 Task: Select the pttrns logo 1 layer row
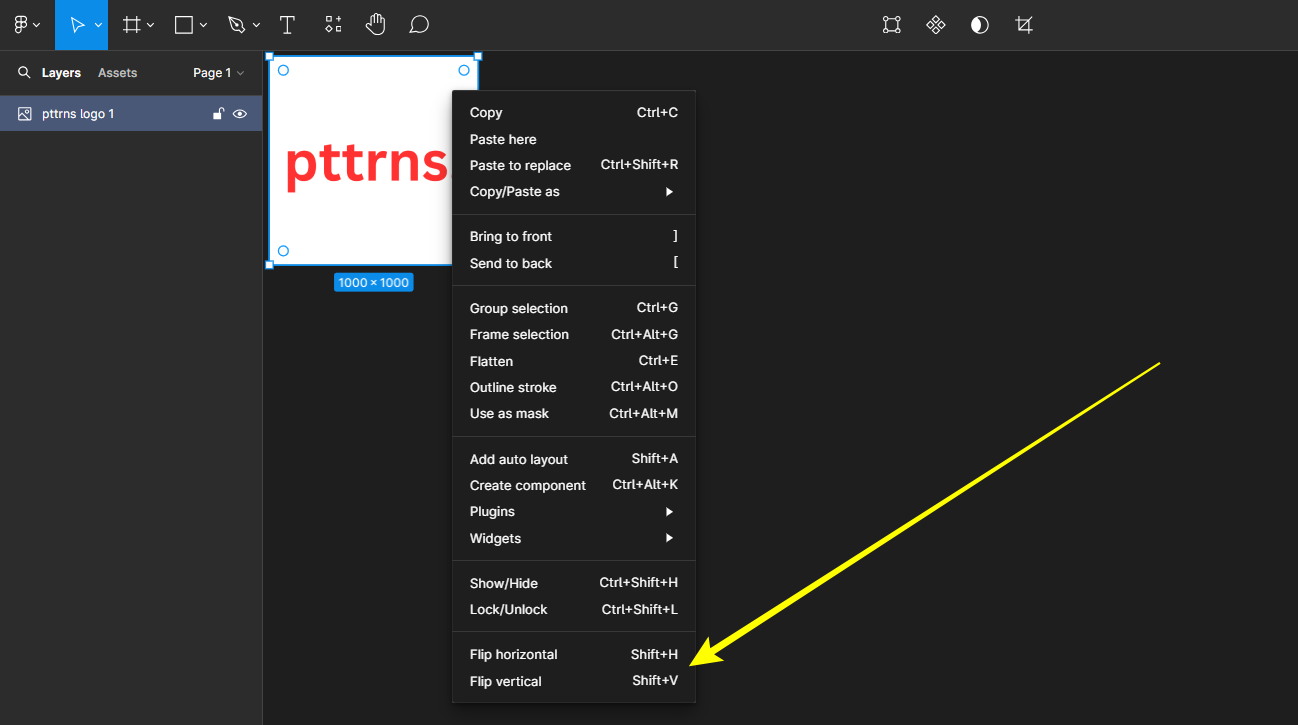131,114
